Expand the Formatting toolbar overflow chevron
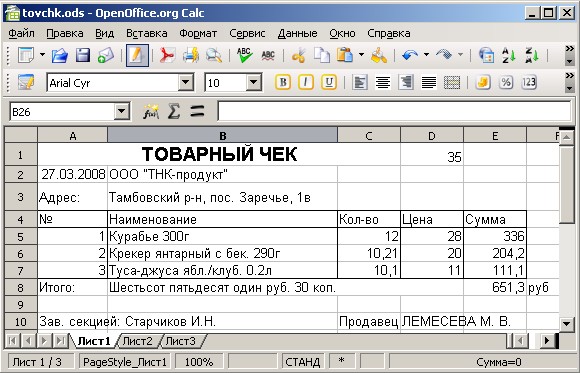 click(x=569, y=76)
